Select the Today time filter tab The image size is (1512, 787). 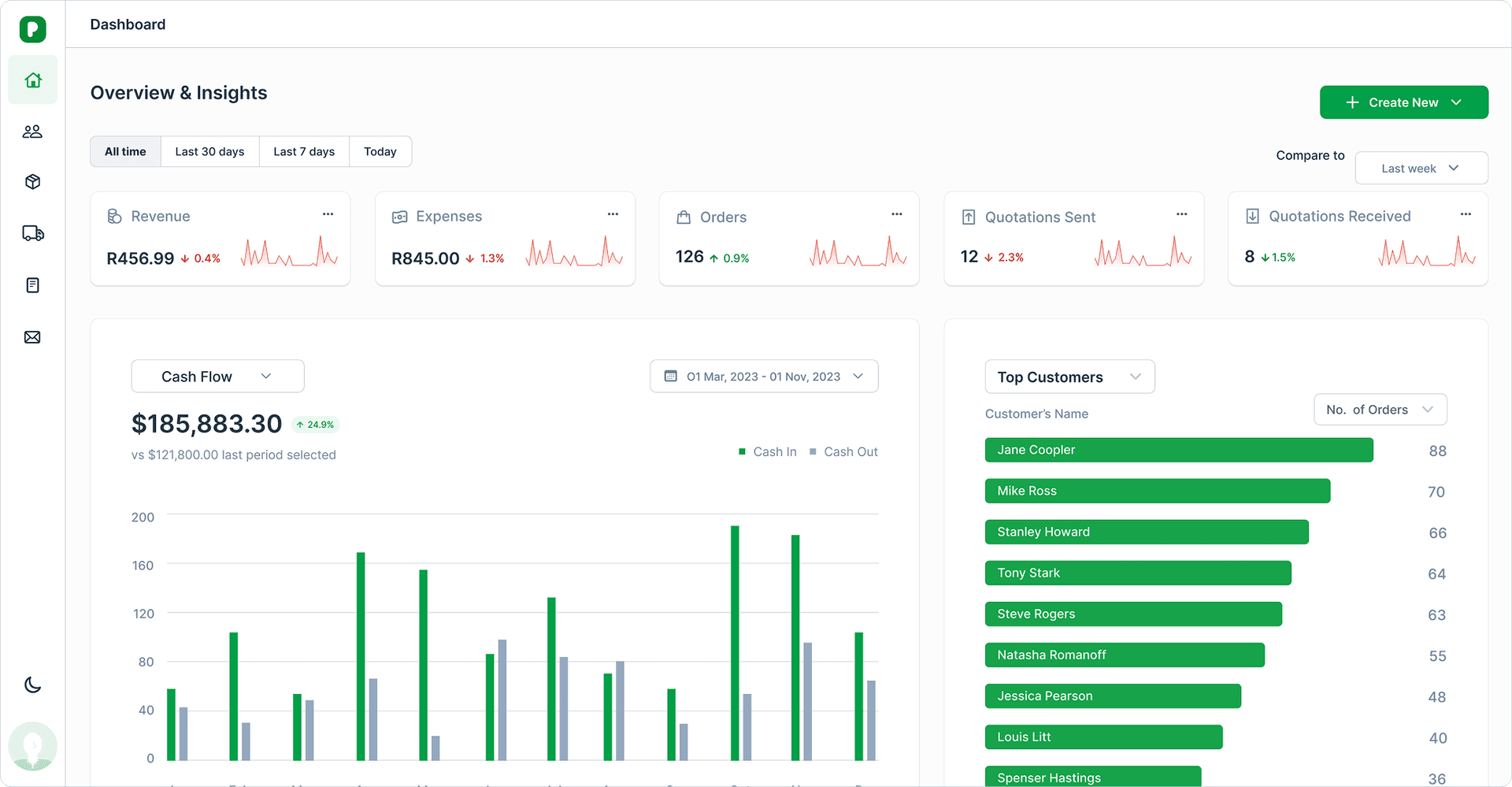(380, 151)
